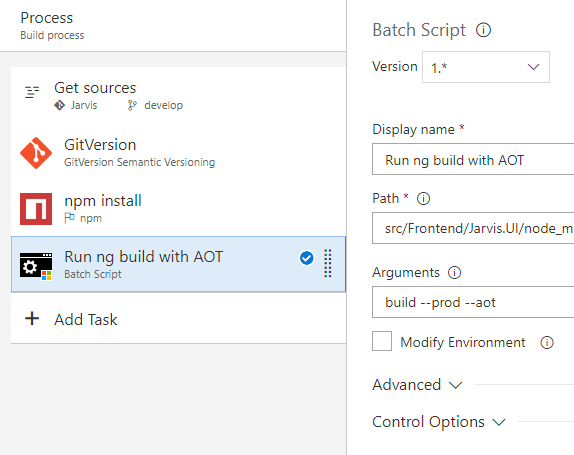Toggle the blue checkmark on Run ng build task
The width and height of the screenshot is (574, 455).
[306, 258]
